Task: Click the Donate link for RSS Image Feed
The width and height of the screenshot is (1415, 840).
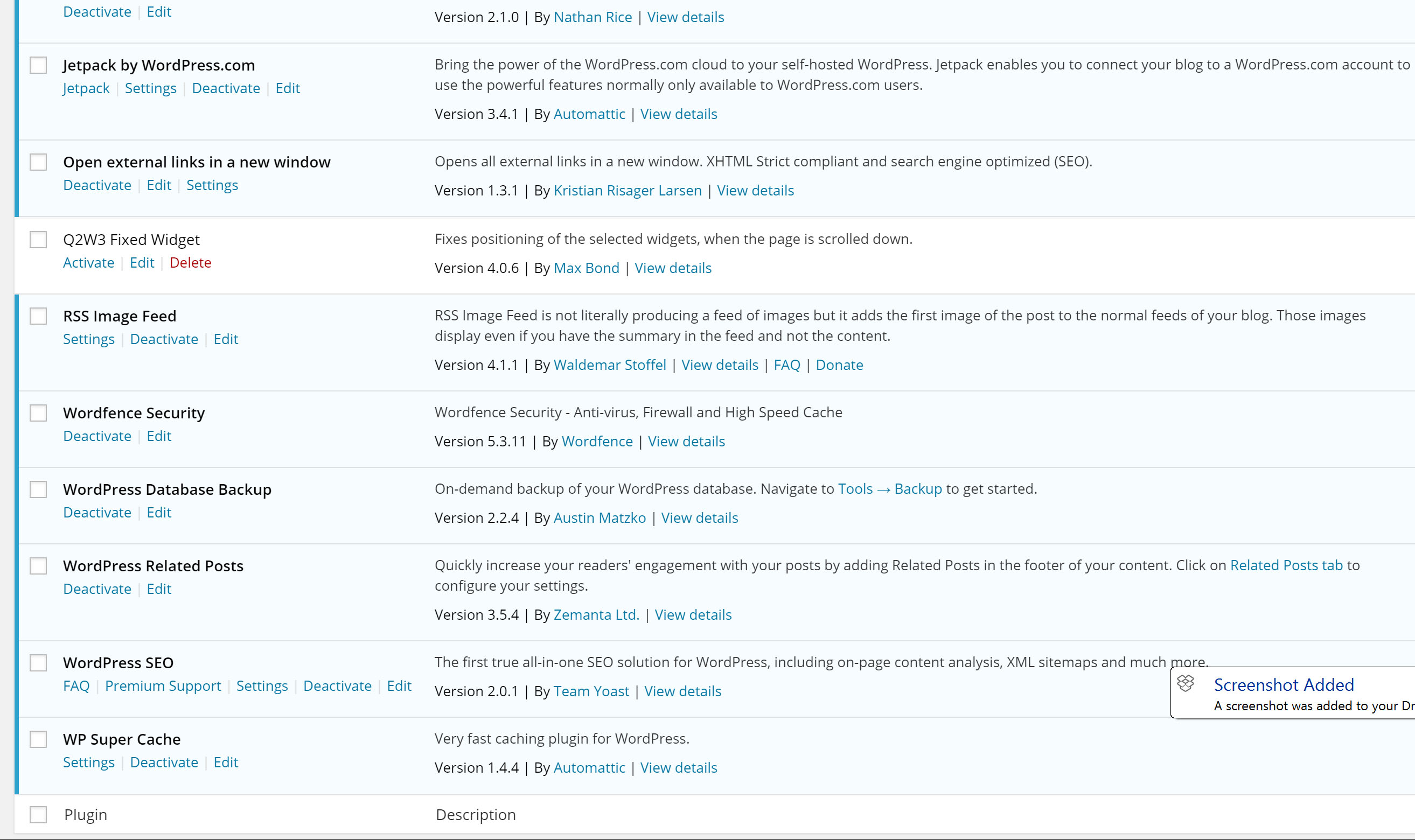Action: click(839, 365)
